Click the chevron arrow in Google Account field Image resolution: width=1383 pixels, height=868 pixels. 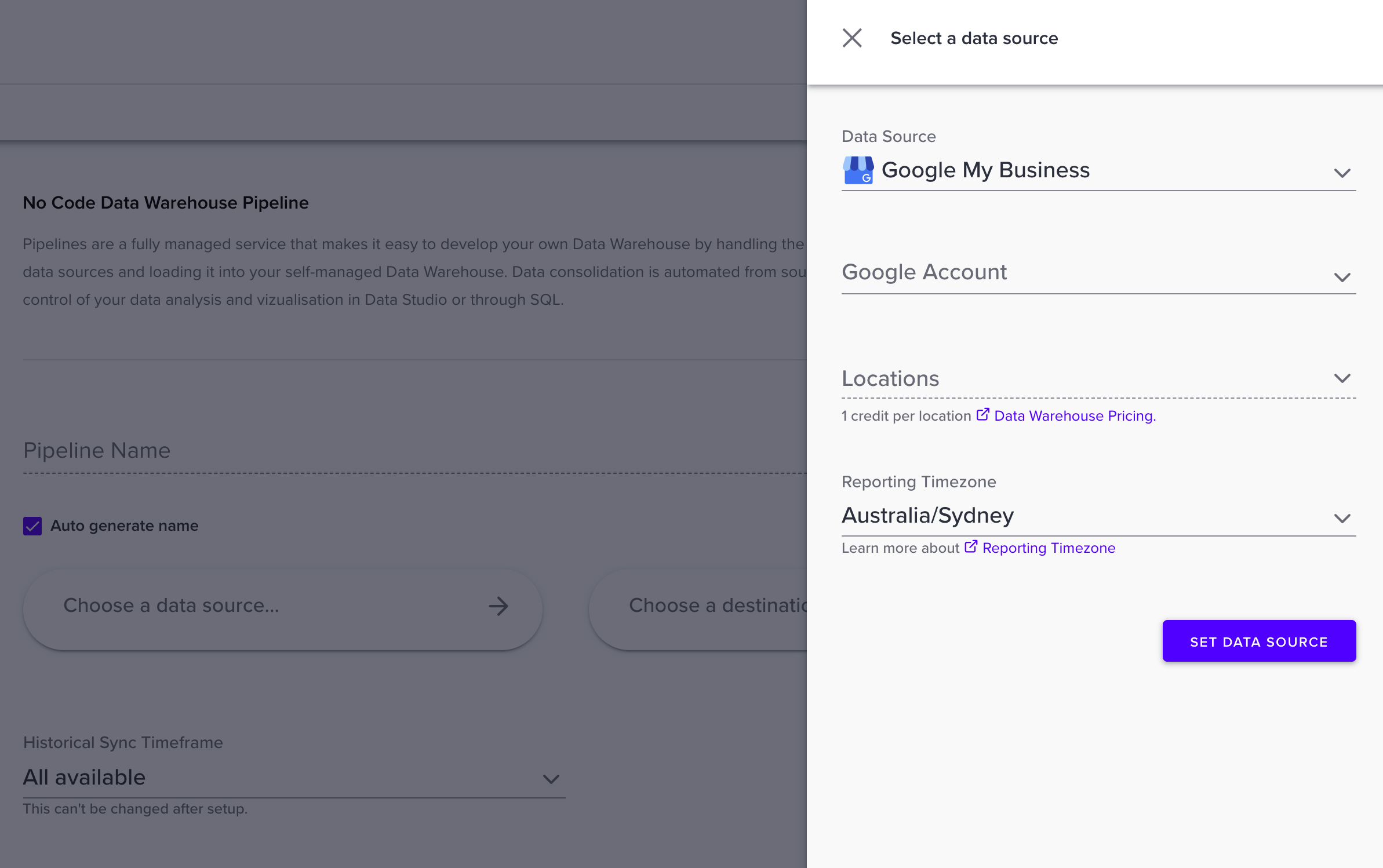coord(1342,278)
